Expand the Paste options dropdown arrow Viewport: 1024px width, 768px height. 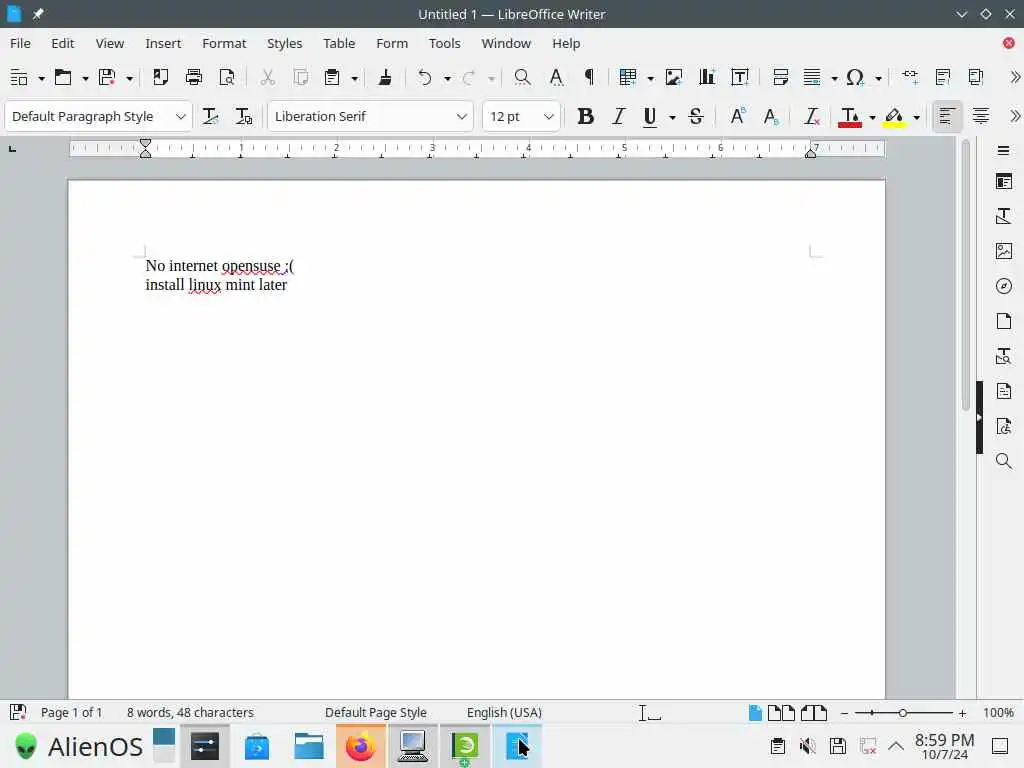[355, 78]
